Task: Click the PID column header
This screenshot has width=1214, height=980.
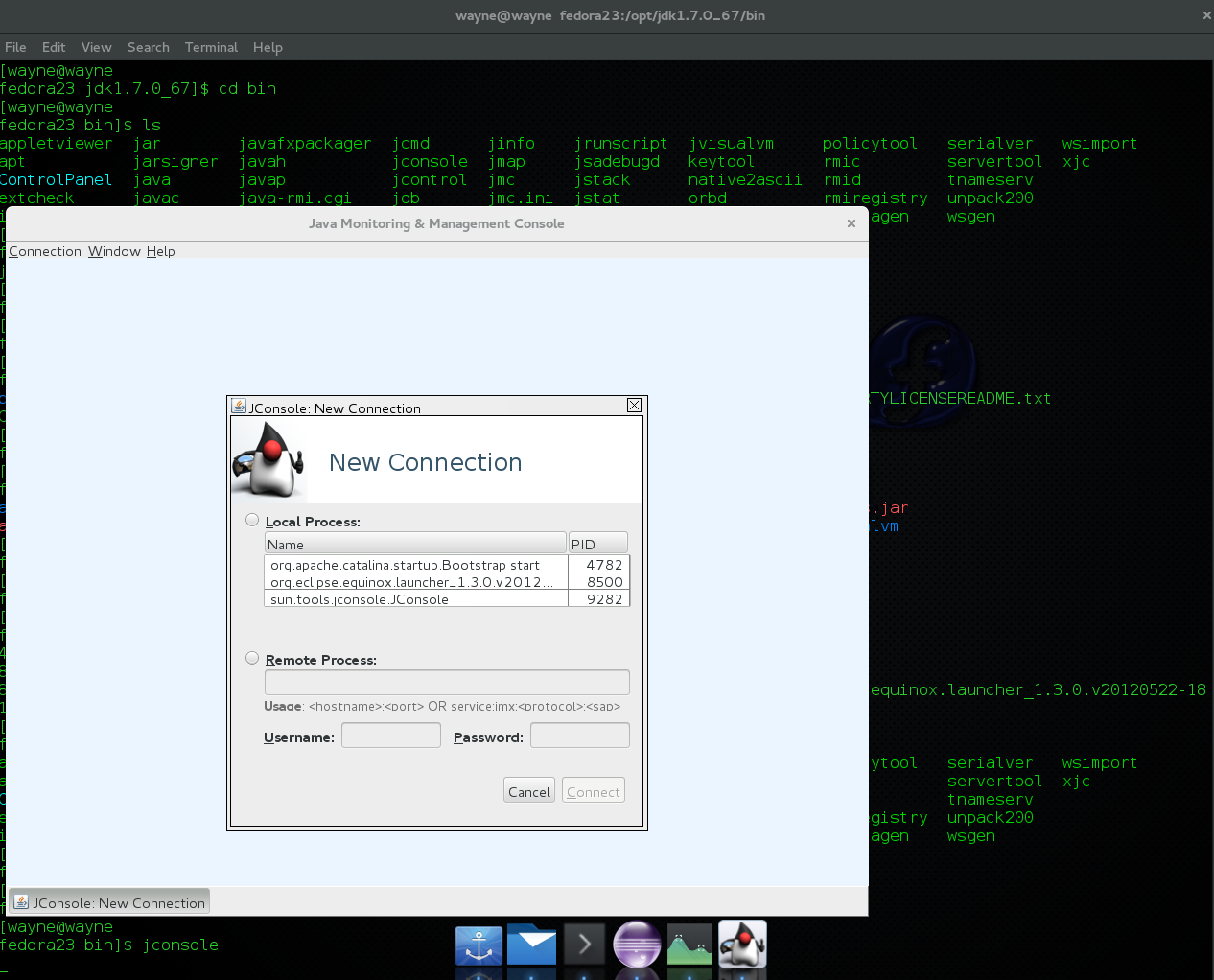Action: pos(597,544)
